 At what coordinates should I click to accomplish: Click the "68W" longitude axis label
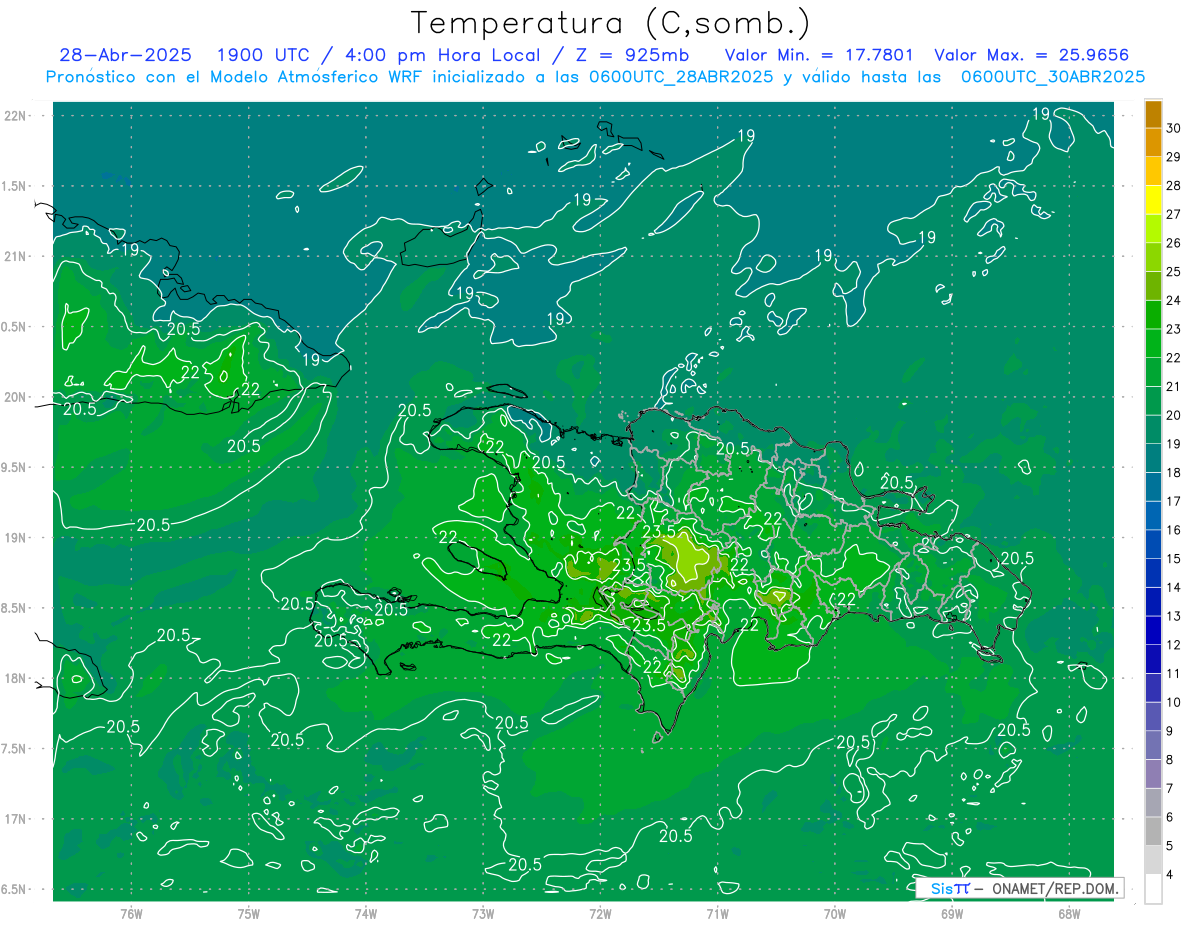[1069, 913]
